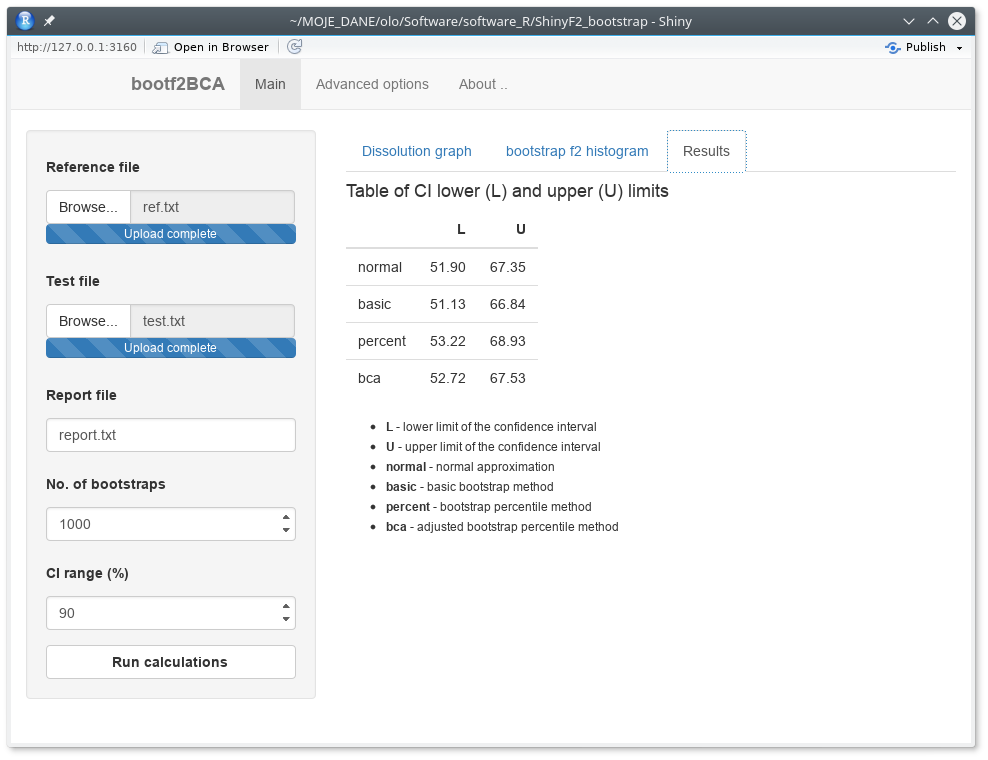Click the ref.txt Upload complete progress bar

click(170, 233)
